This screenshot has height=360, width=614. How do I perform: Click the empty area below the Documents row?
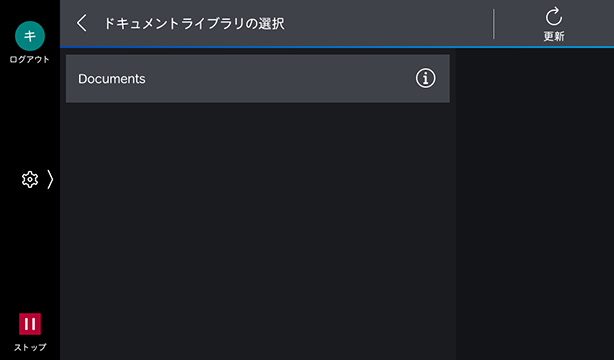pos(258,231)
